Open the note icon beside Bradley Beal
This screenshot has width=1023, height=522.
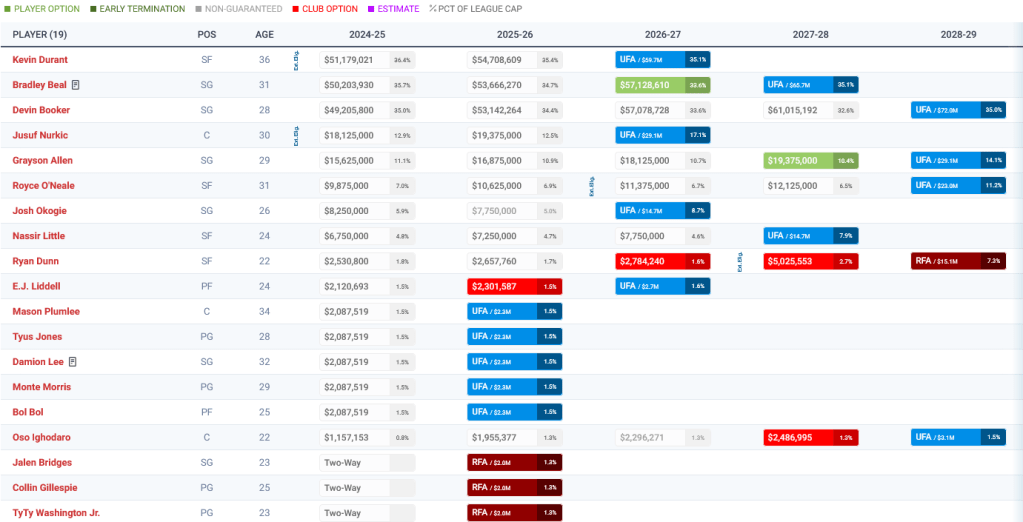(75, 85)
